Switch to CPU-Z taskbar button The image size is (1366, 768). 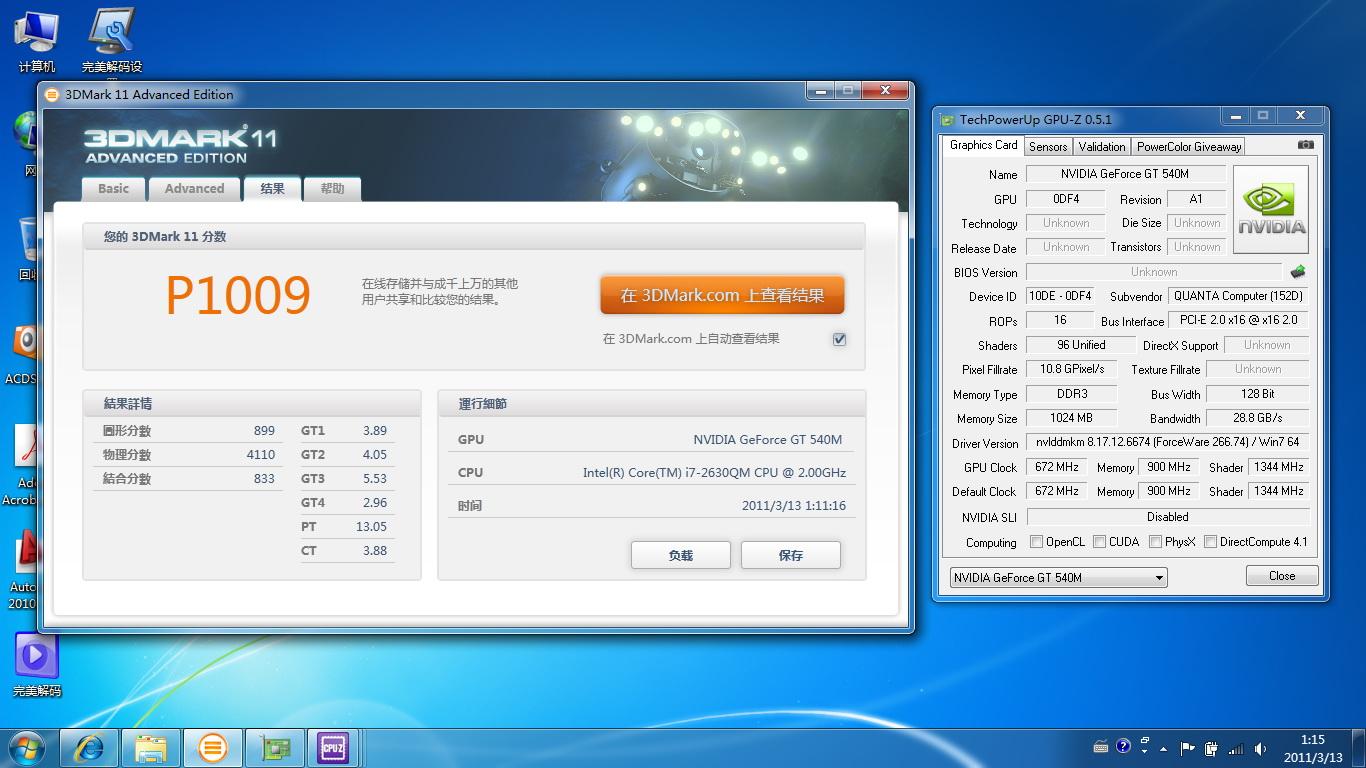[x=333, y=748]
